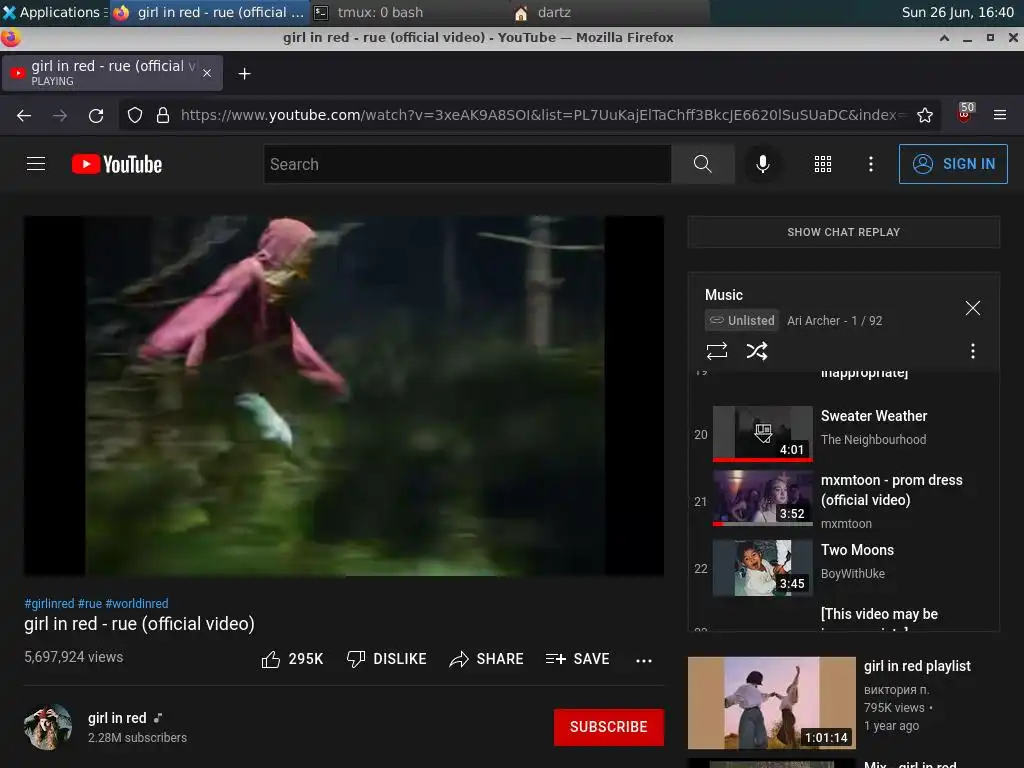This screenshot has width=1024, height=768.
Task: Select 'The Neighbourhood' artist text
Action: coord(873,440)
